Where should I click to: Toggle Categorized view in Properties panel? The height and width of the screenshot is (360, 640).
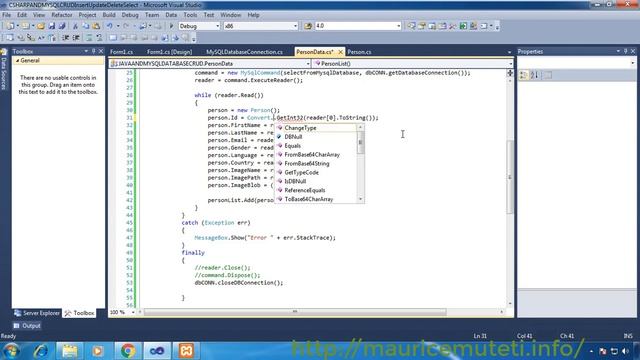(x=523, y=75)
